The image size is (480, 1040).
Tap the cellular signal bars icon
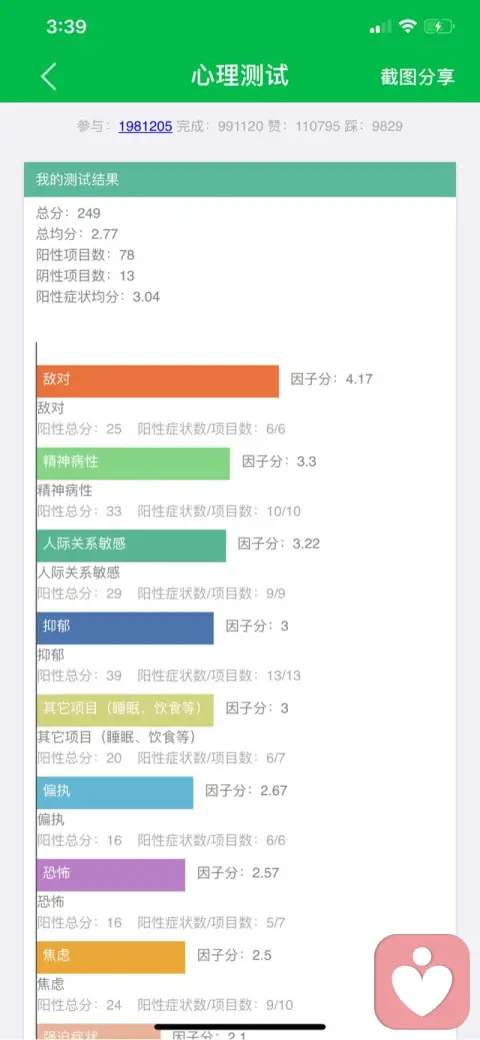pyautogui.click(x=381, y=27)
